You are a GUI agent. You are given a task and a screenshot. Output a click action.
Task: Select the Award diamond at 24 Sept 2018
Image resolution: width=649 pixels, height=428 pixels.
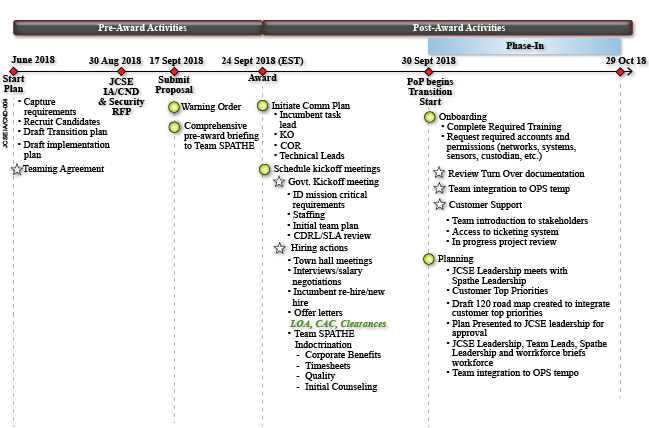[x=263, y=72]
